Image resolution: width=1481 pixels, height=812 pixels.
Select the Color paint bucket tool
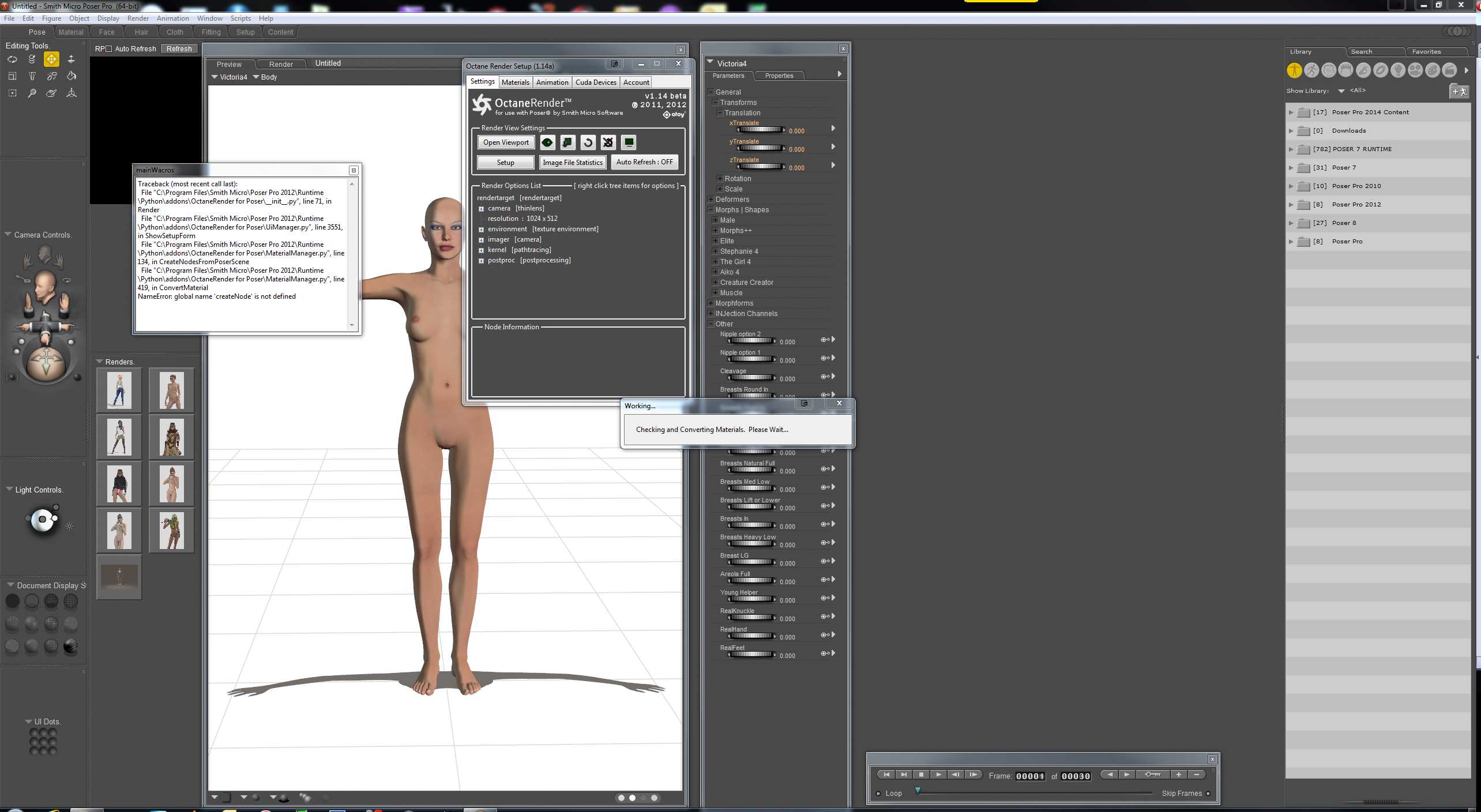(x=71, y=76)
